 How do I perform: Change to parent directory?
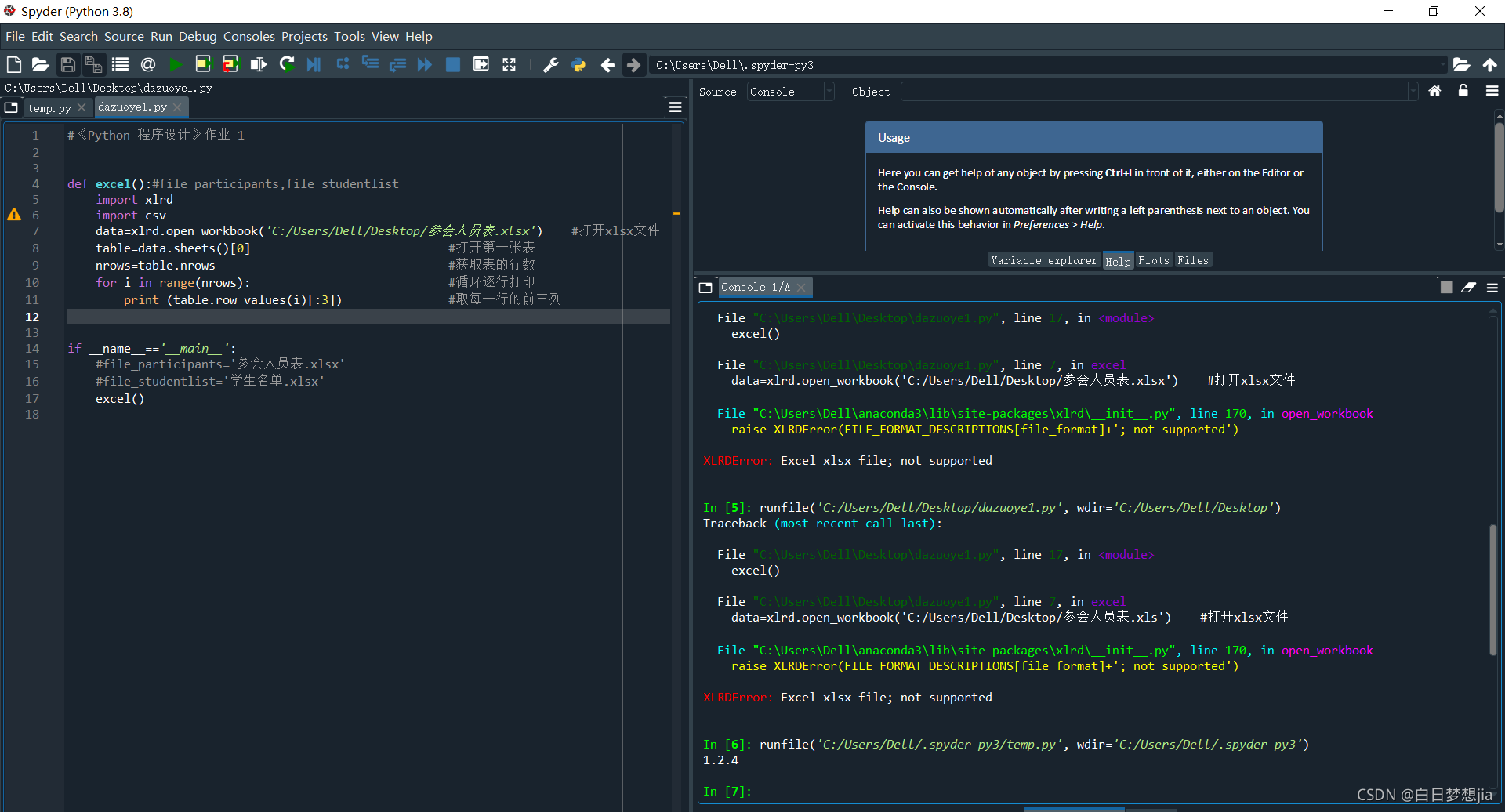1489,64
